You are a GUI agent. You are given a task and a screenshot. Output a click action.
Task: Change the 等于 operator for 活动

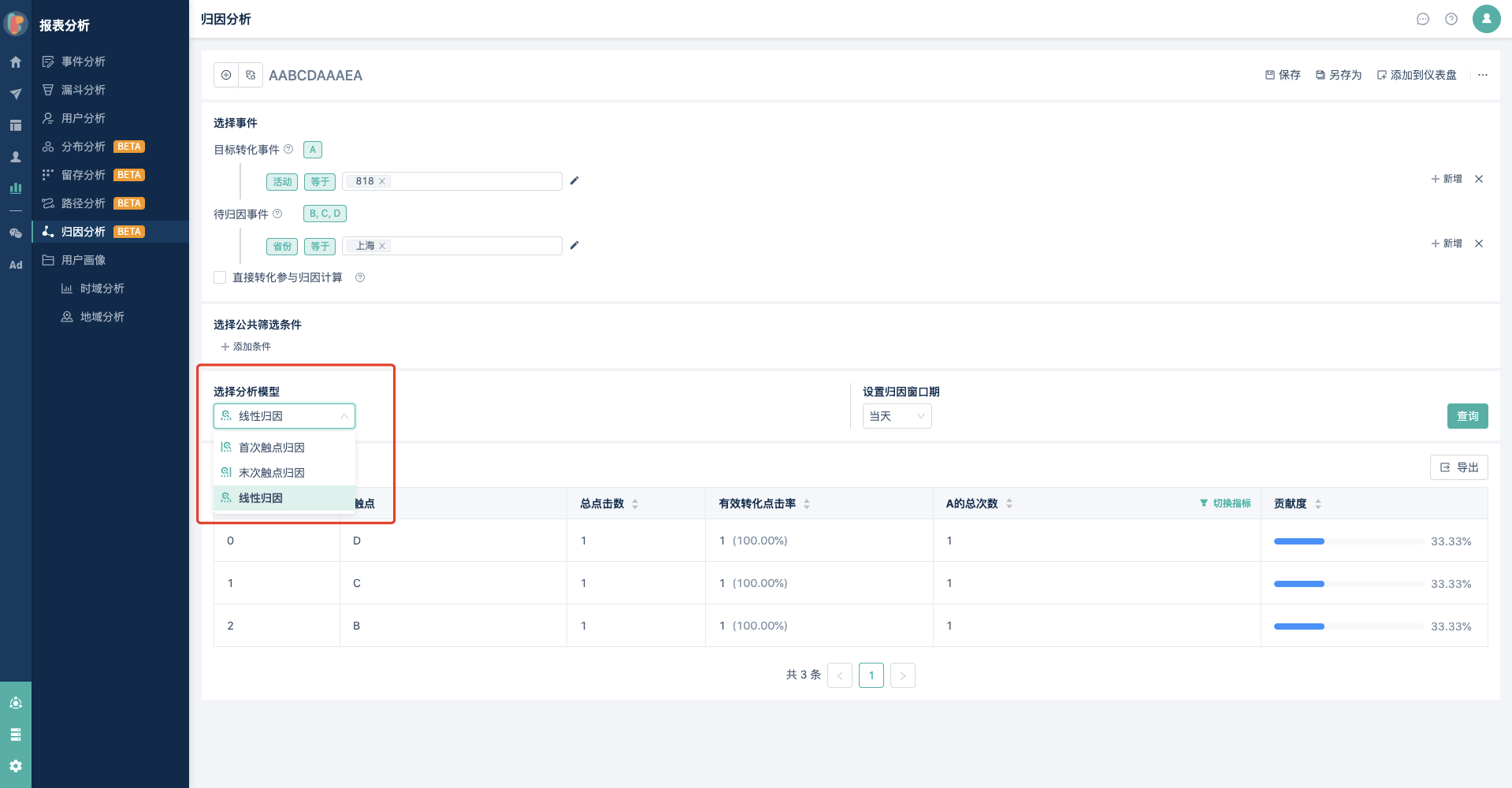320,182
